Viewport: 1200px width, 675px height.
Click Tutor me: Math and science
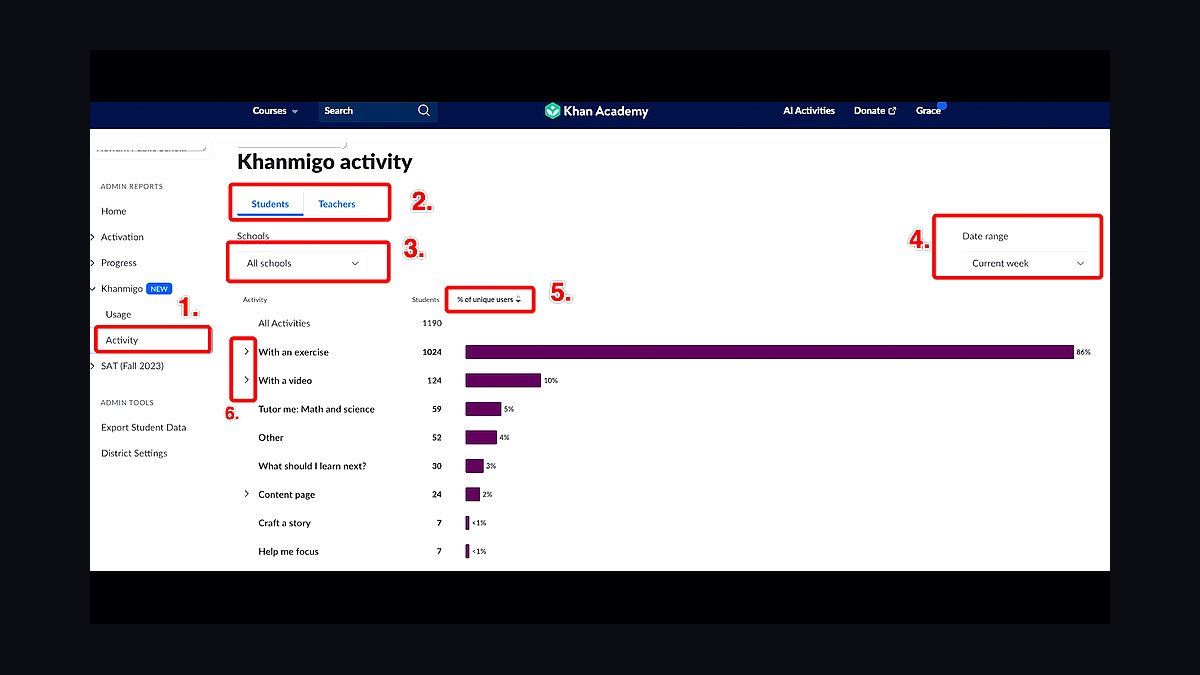point(316,409)
